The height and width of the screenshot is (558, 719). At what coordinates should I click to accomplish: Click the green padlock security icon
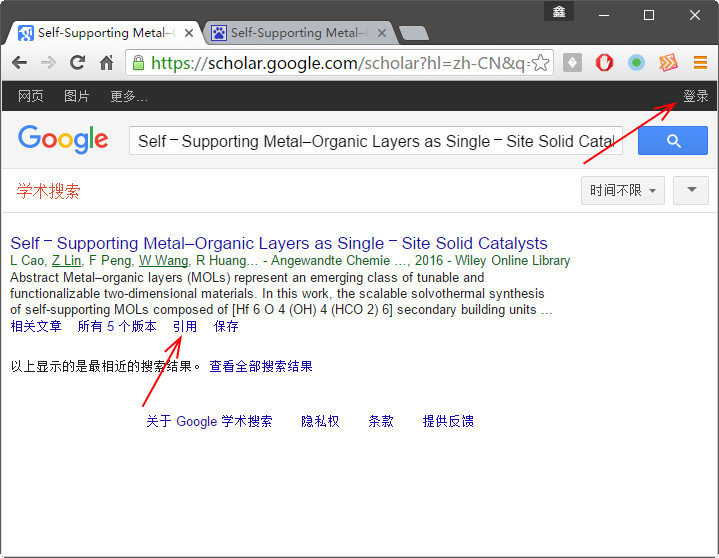(x=138, y=63)
